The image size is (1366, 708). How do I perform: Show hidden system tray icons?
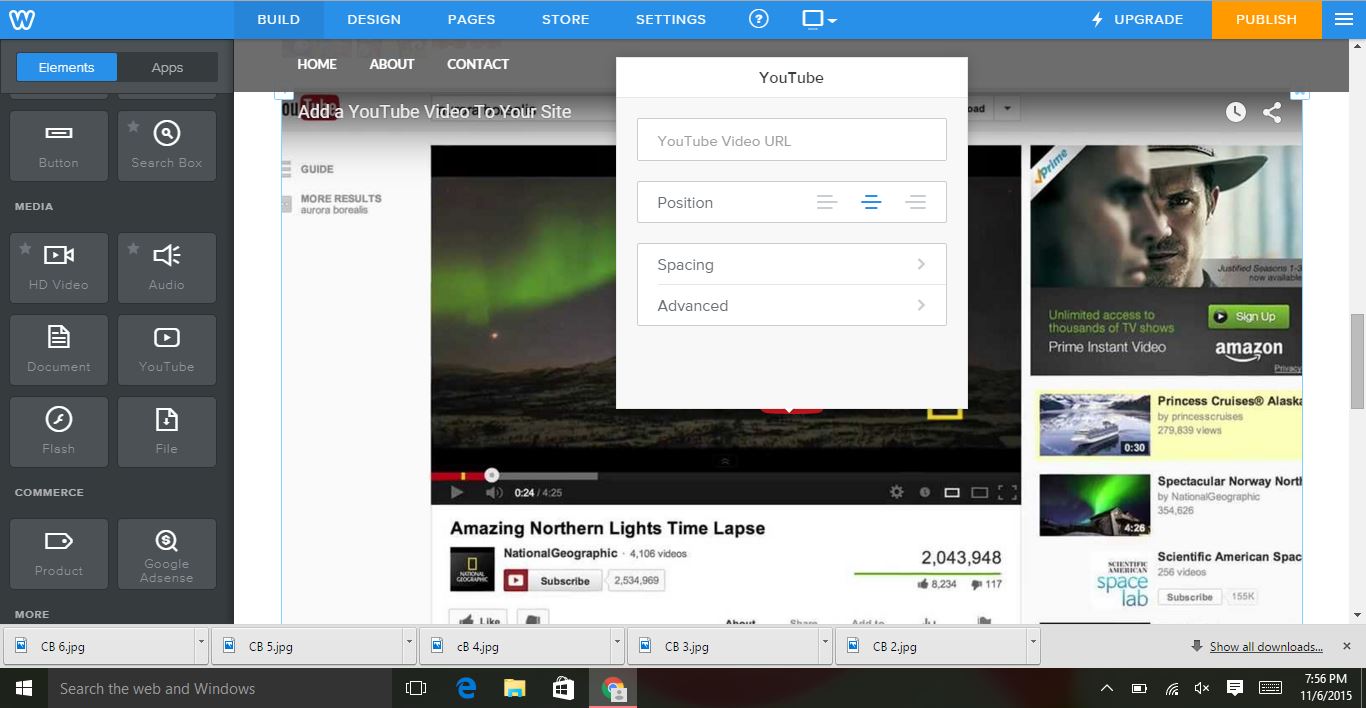1106,688
